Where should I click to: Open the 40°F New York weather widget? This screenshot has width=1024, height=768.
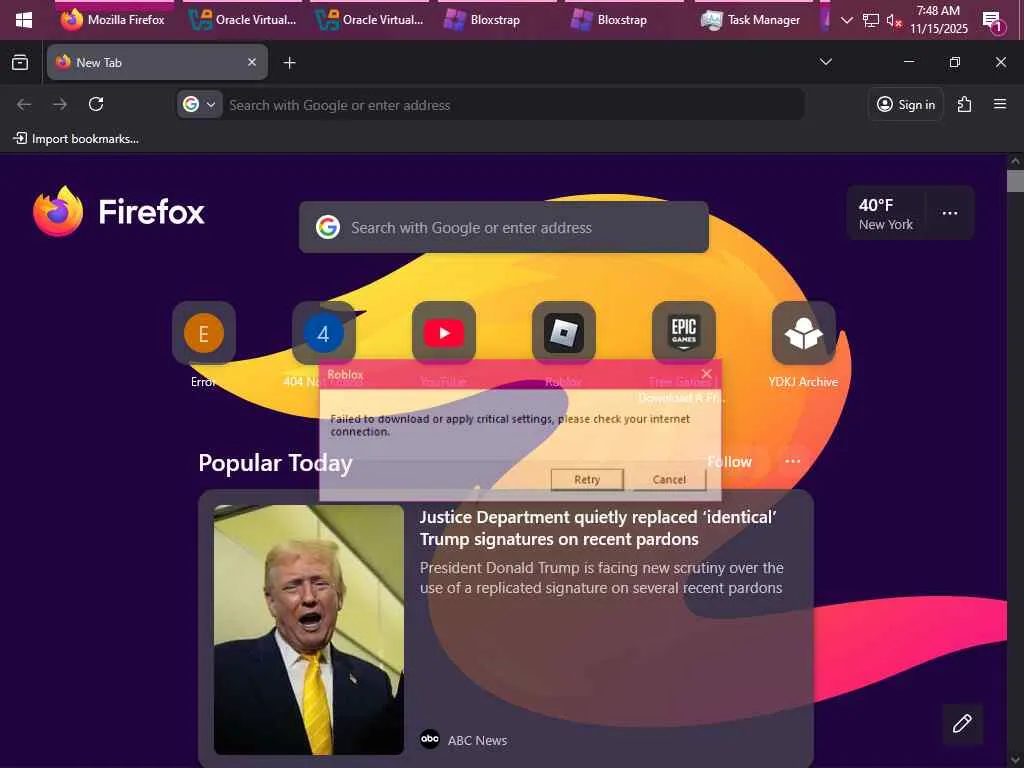tap(886, 214)
